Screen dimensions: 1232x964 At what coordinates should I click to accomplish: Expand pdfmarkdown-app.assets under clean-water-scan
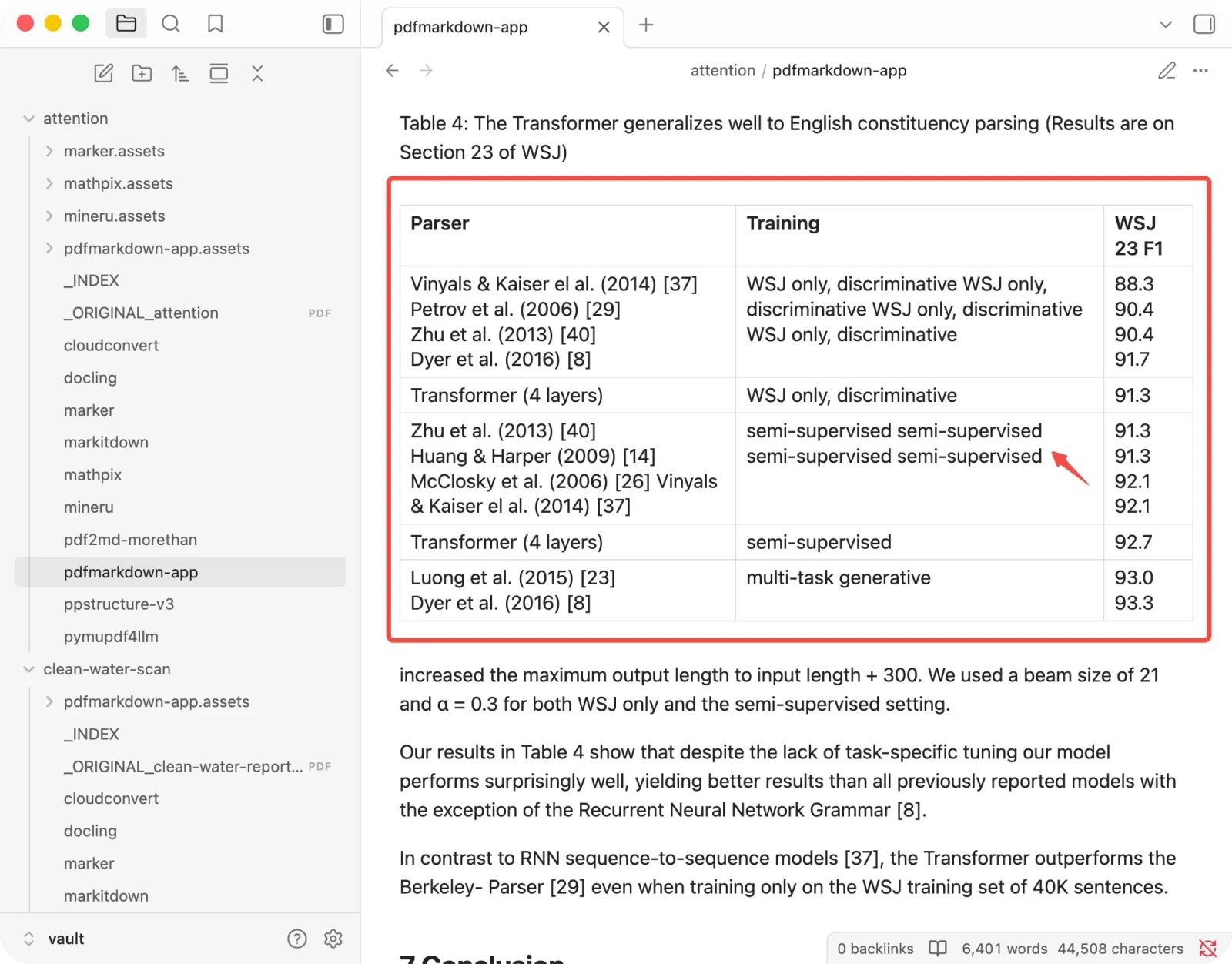[x=49, y=701]
